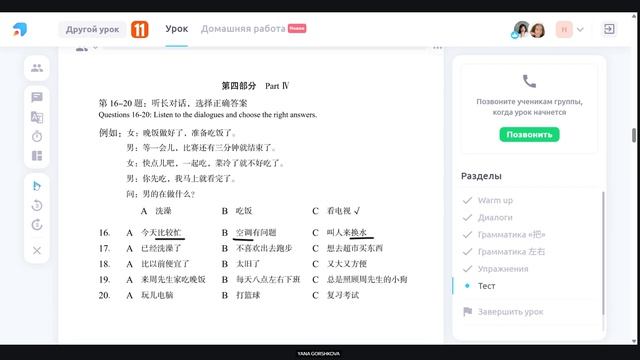Go to the Грамматика «把» section
The image size is (640, 360).
[x=511, y=235]
